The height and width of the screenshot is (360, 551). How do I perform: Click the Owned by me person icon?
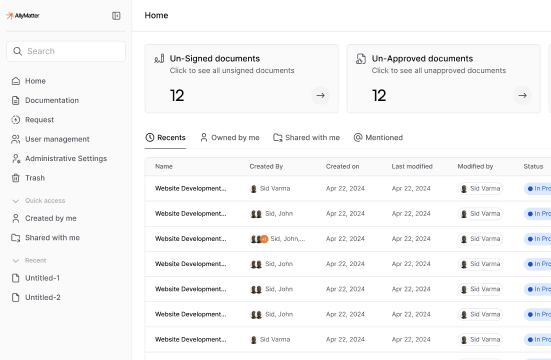coord(204,137)
